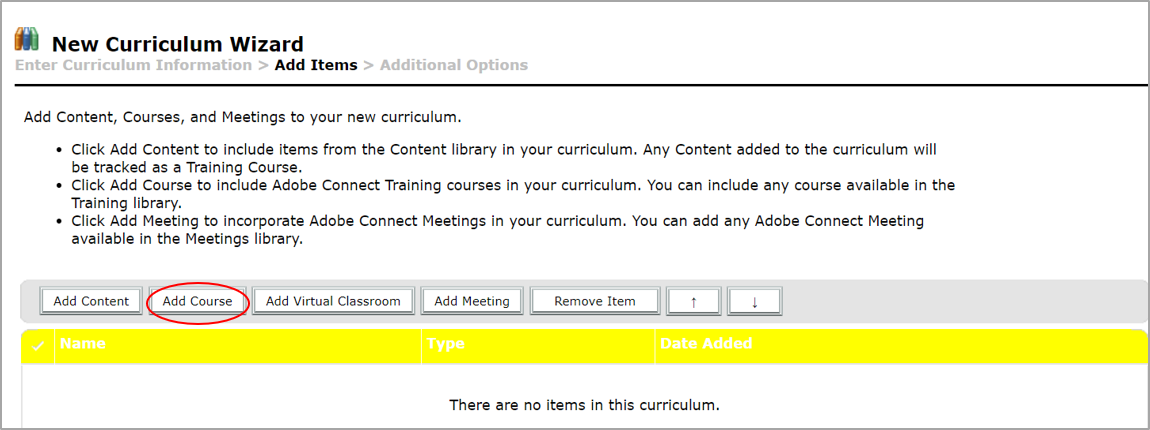
Task: Sort by the Type column header
Action: [x=445, y=344]
